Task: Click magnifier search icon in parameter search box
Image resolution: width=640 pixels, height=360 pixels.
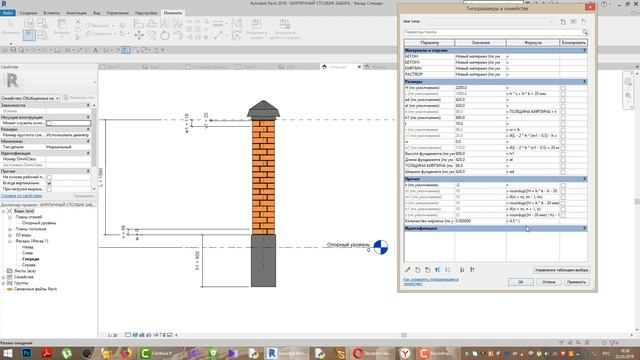Action: point(585,32)
